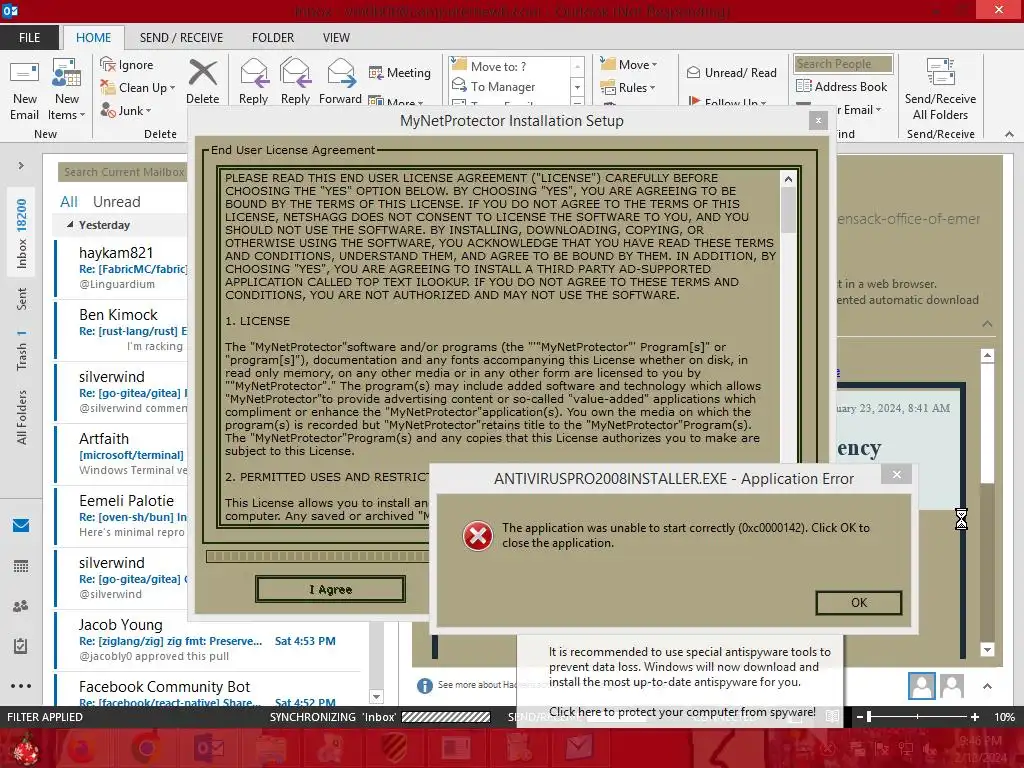Image resolution: width=1024 pixels, height=768 pixels.
Task: Expand the people pane chevron
Action: [987, 686]
